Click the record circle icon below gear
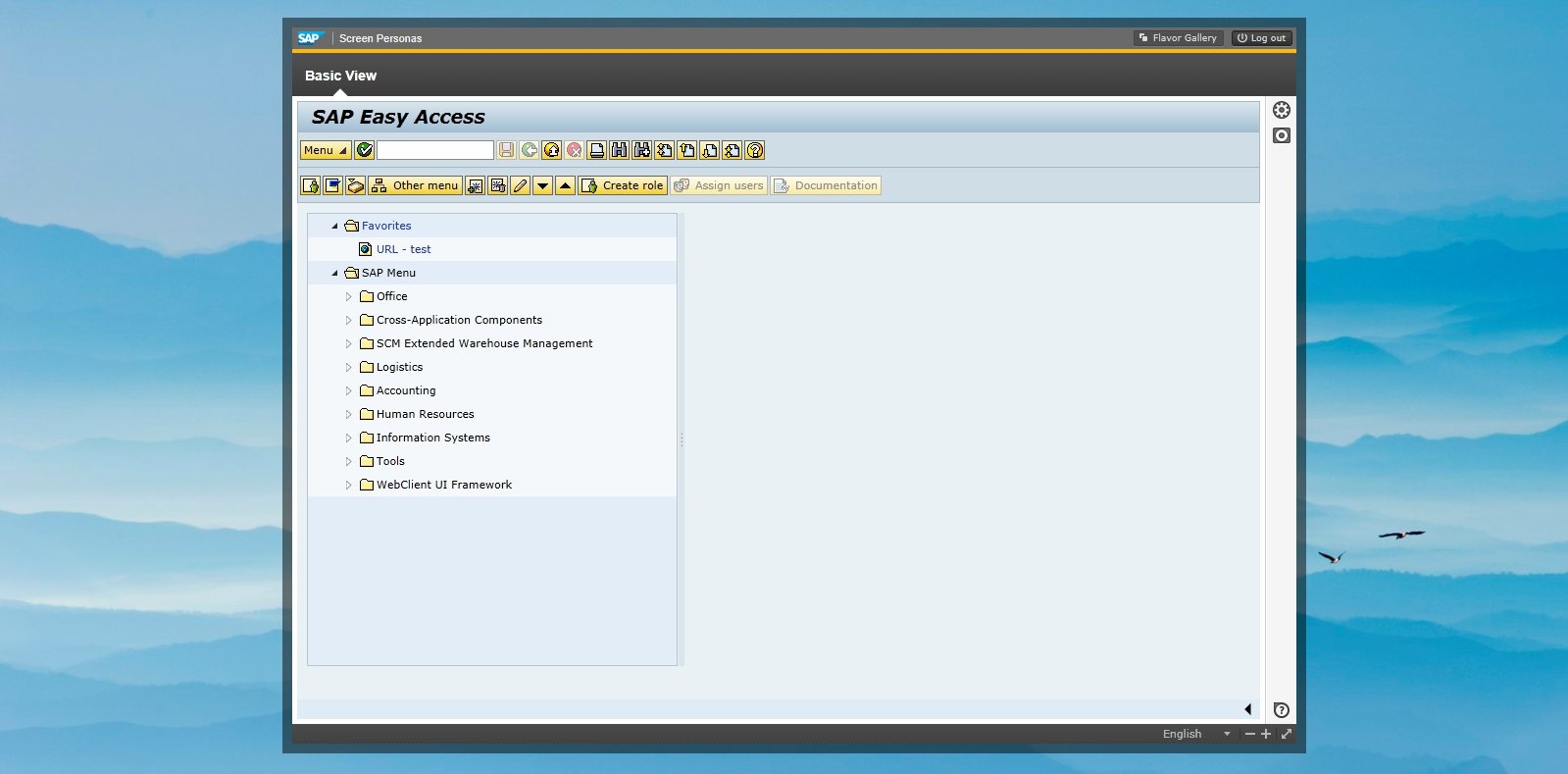 tap(1282, 135)
